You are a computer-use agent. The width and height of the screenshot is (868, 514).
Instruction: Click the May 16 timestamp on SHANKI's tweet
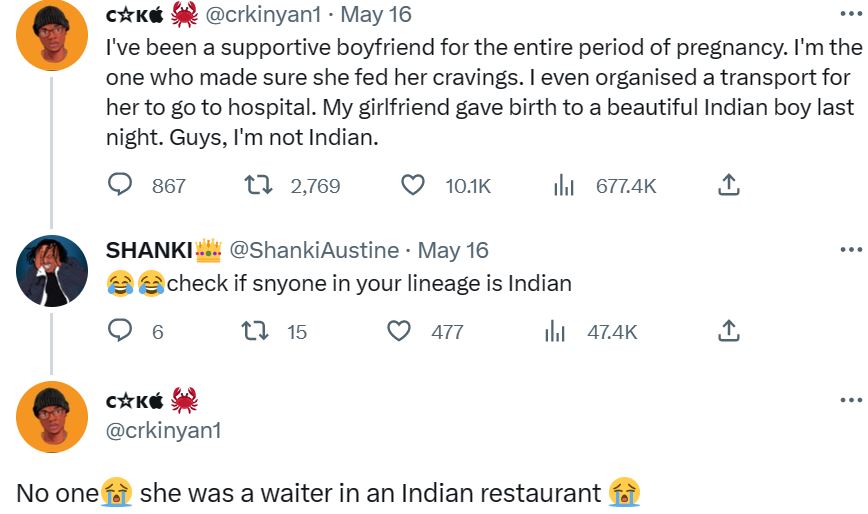coord(453,250)
